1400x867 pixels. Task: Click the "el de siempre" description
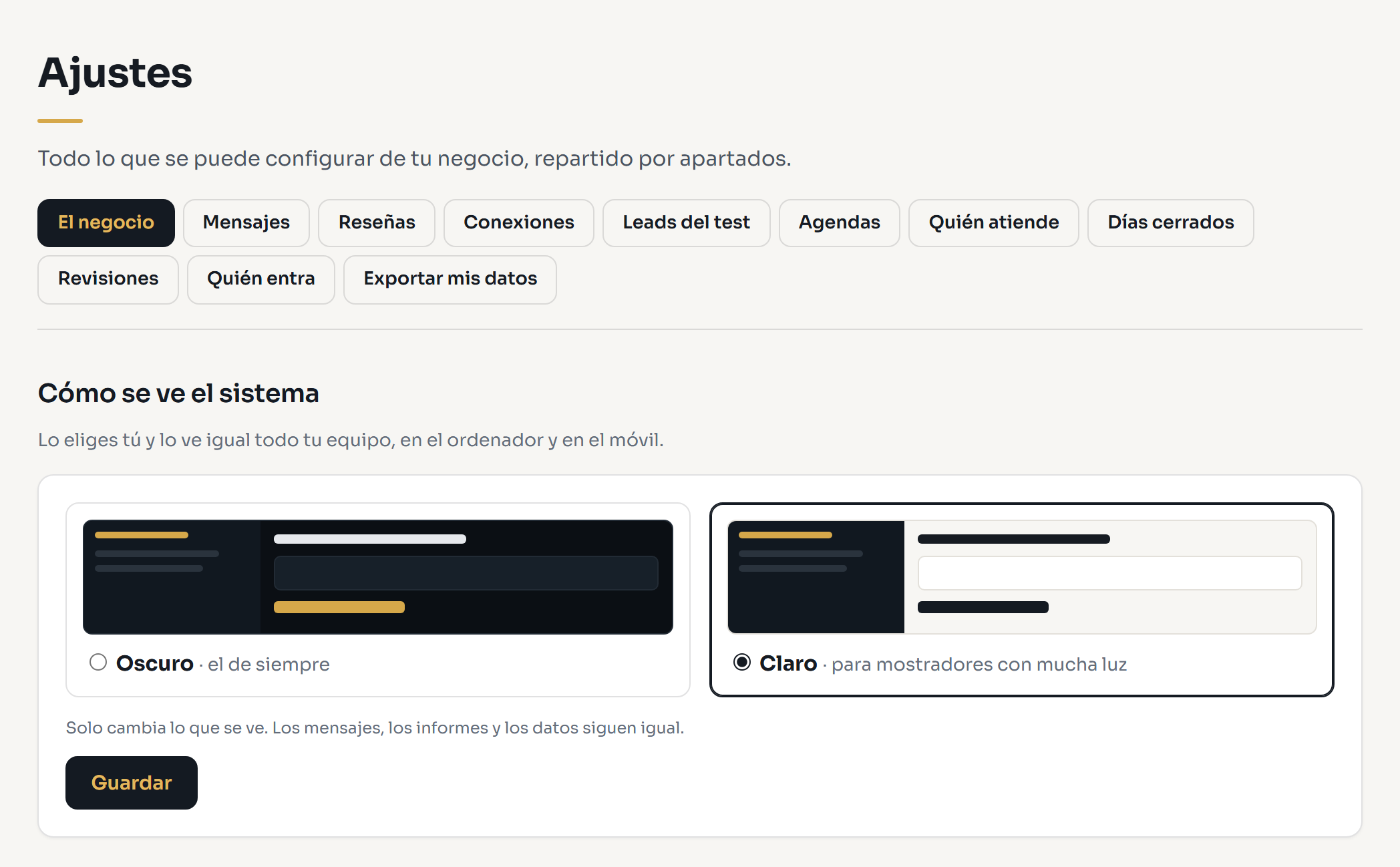pos(269,665)
